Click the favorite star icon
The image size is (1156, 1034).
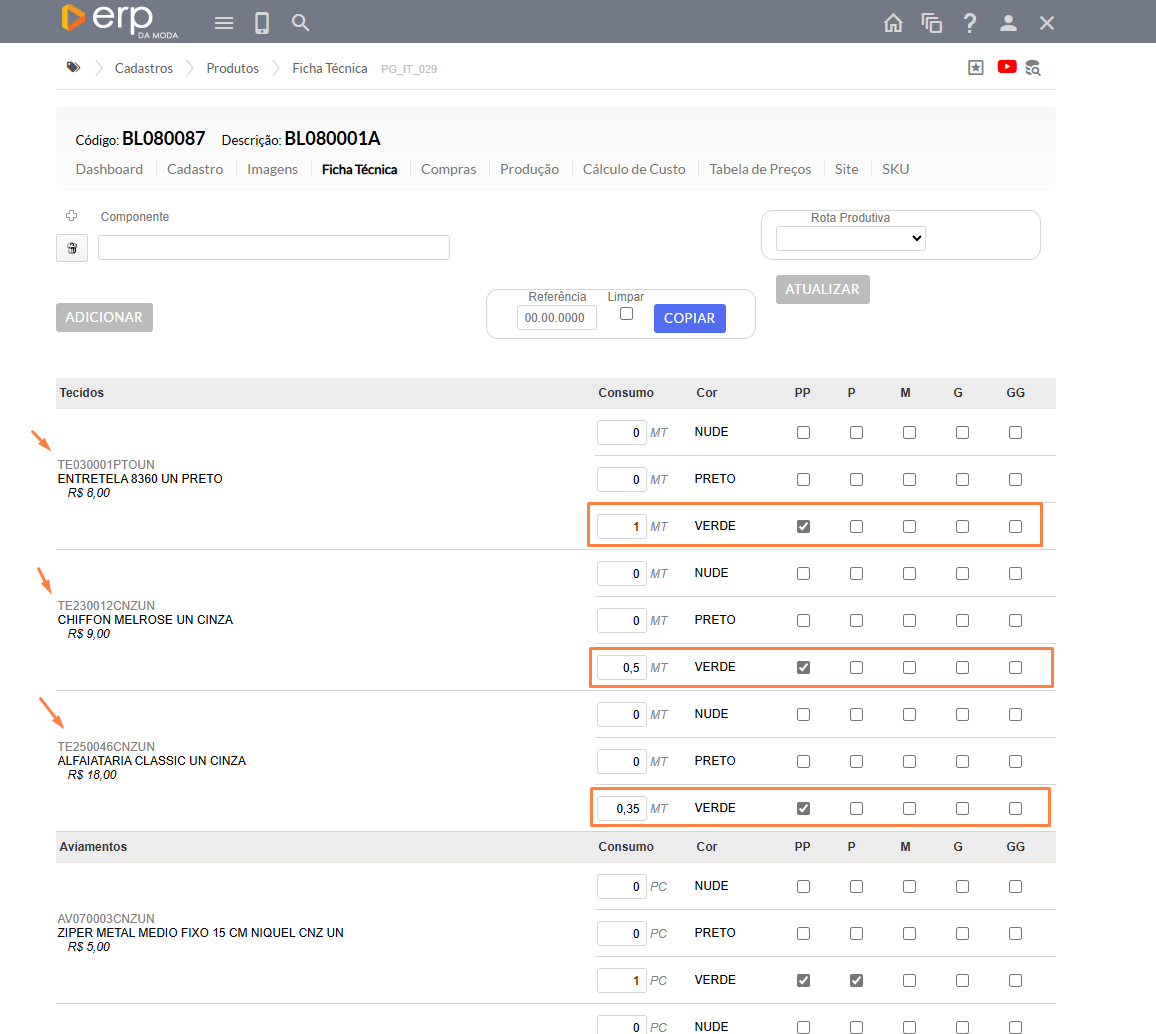click(x=976, y=67)
